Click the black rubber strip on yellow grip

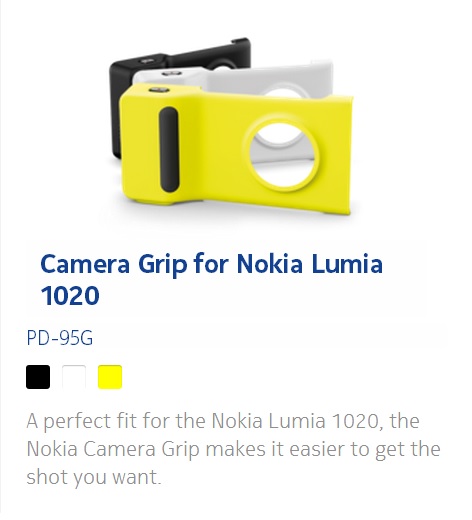click(x=169, y=149)
